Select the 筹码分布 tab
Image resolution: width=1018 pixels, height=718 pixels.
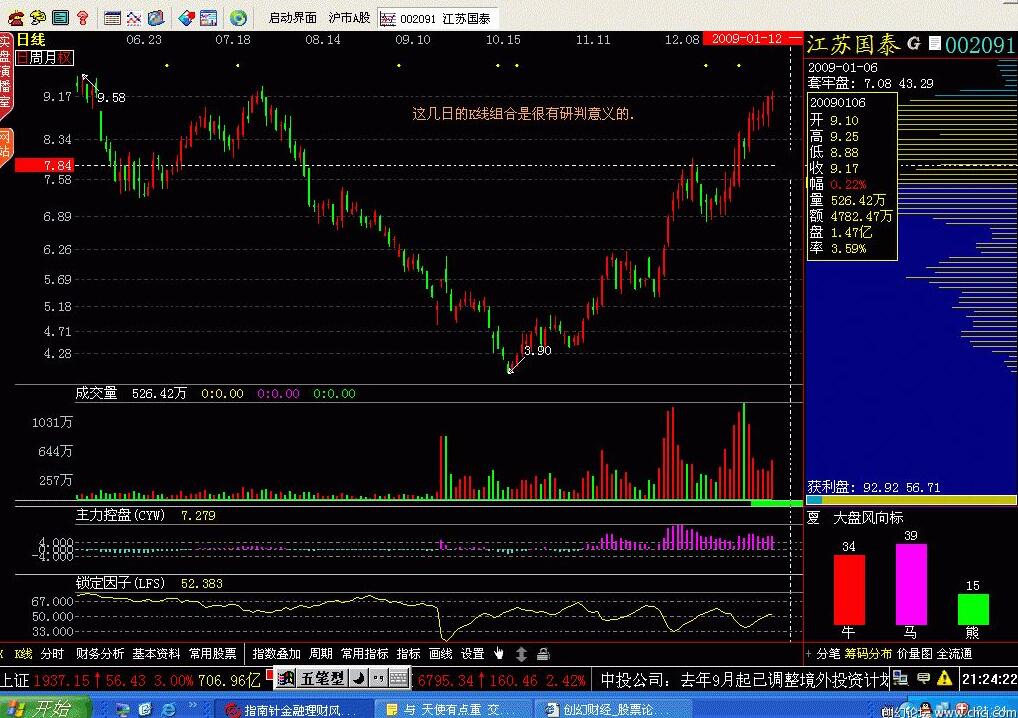868,654
